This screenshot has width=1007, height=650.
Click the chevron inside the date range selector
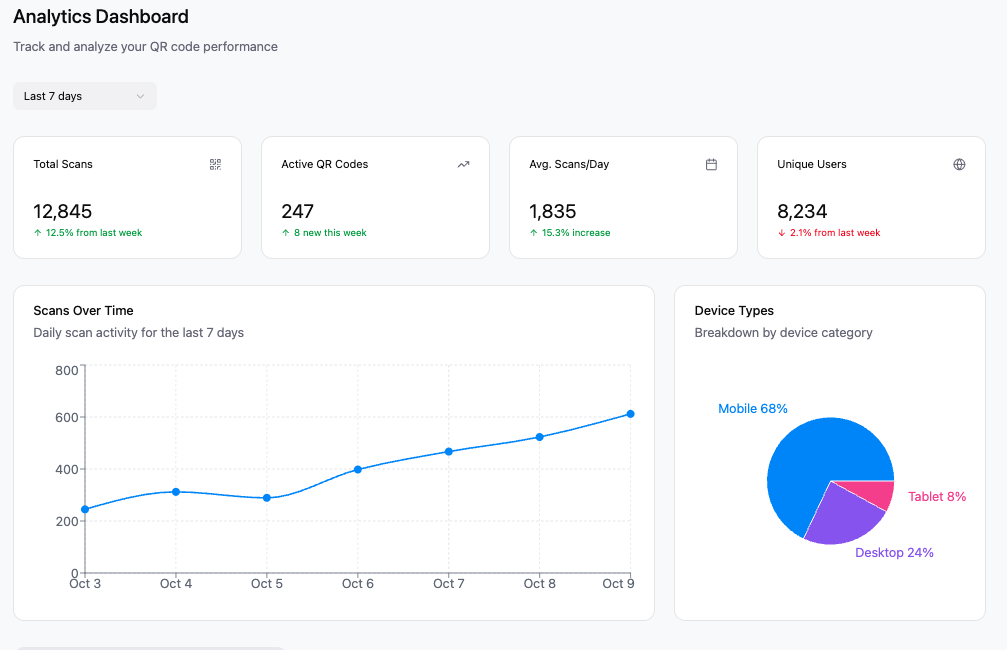(141, 95)
